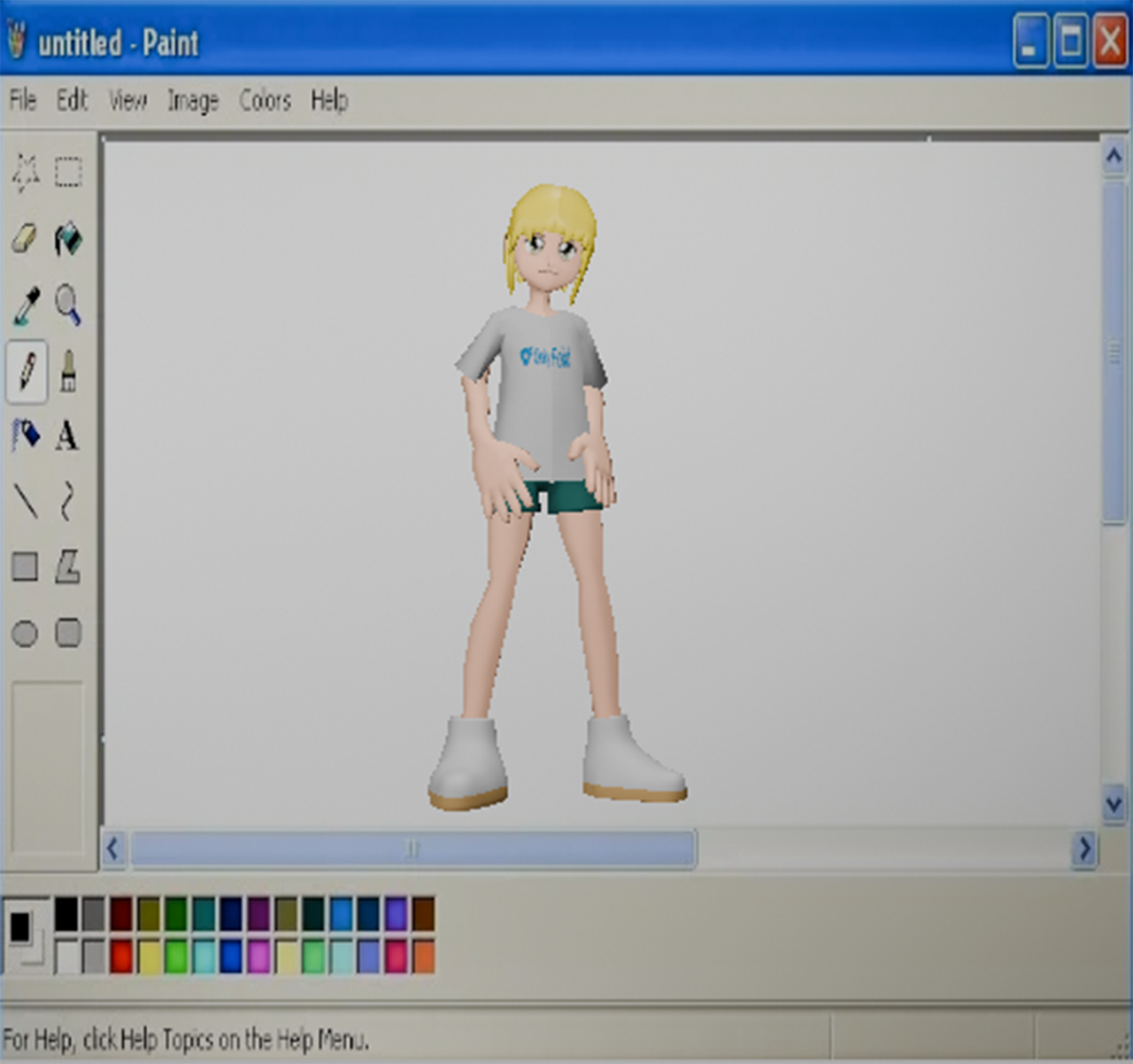Select the Brush tool
Image resolution: width=1133 pixels, height=1064 pixels.
coord(68,370)
